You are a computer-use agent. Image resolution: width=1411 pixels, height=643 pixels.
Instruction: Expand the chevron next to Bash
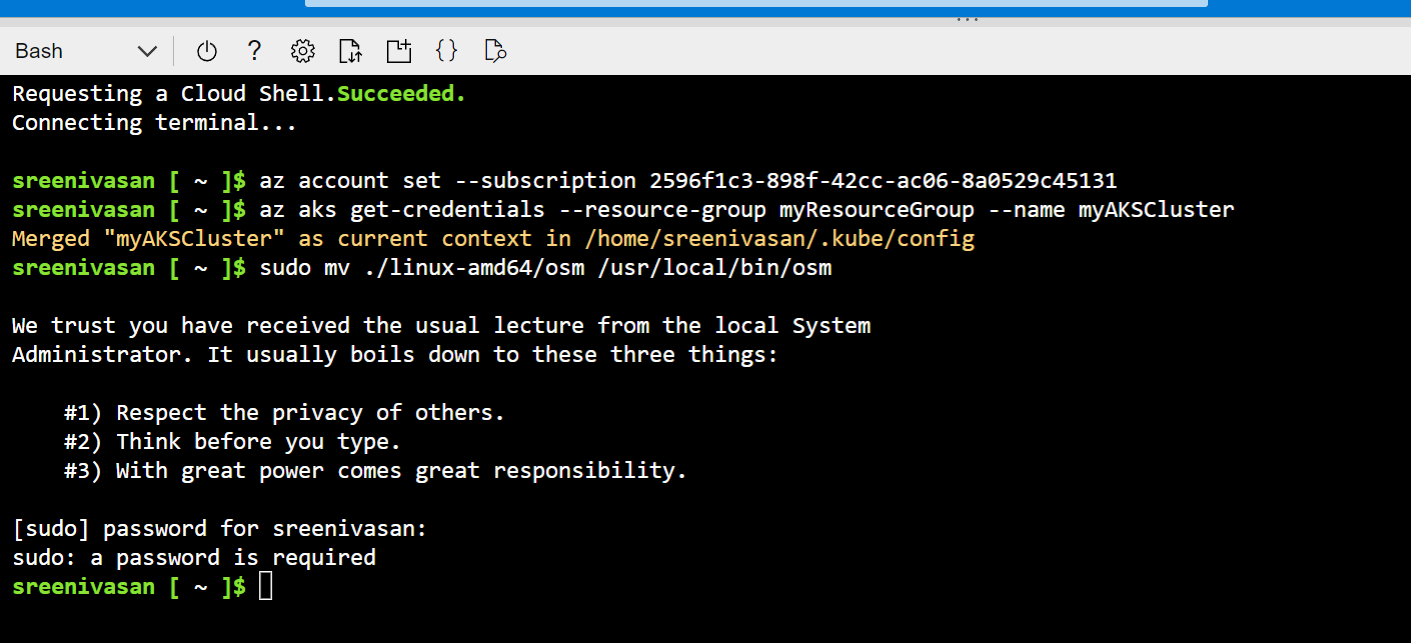coord(146,50)
